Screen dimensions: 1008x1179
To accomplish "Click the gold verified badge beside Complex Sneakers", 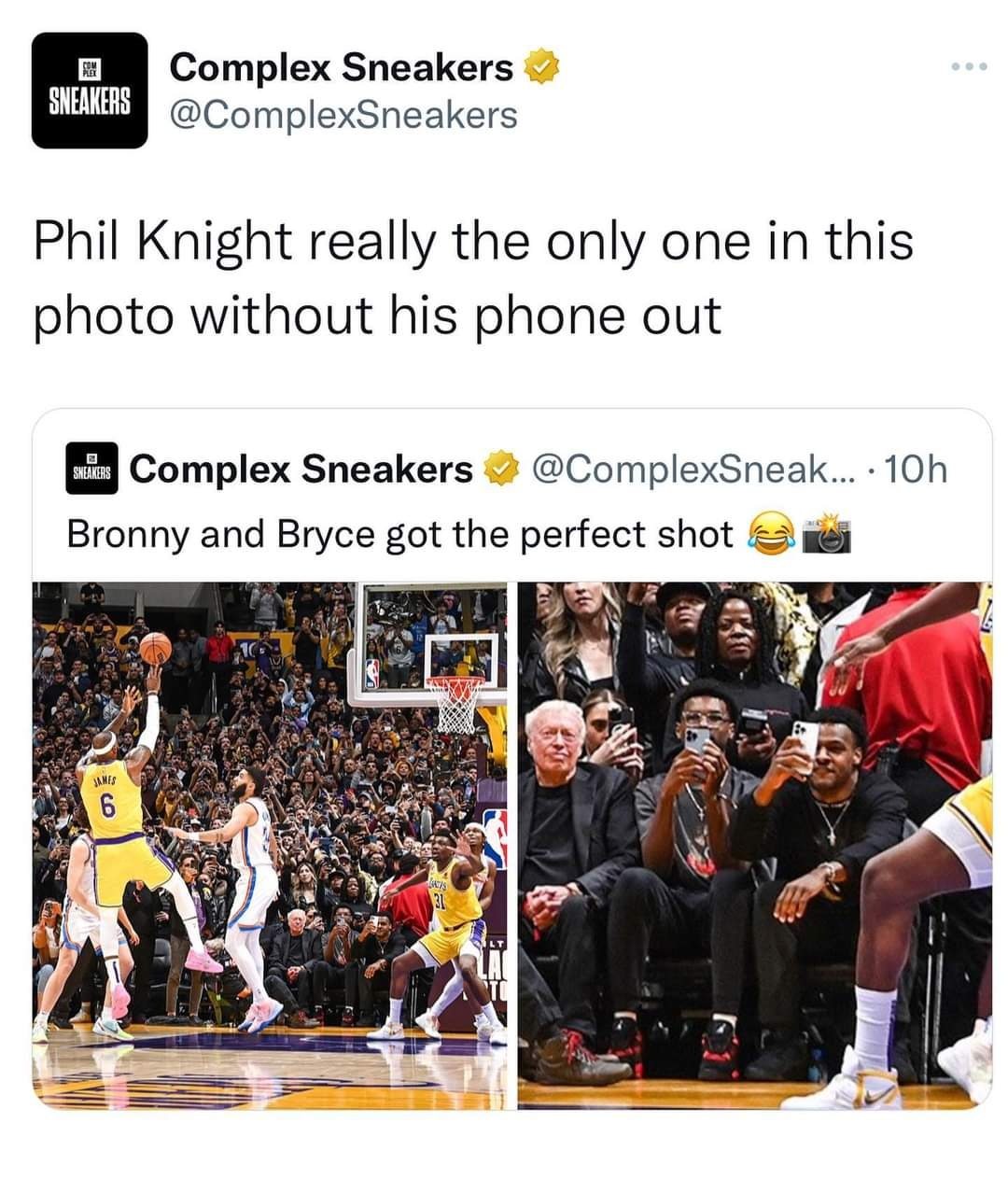I will pos(542,67).
